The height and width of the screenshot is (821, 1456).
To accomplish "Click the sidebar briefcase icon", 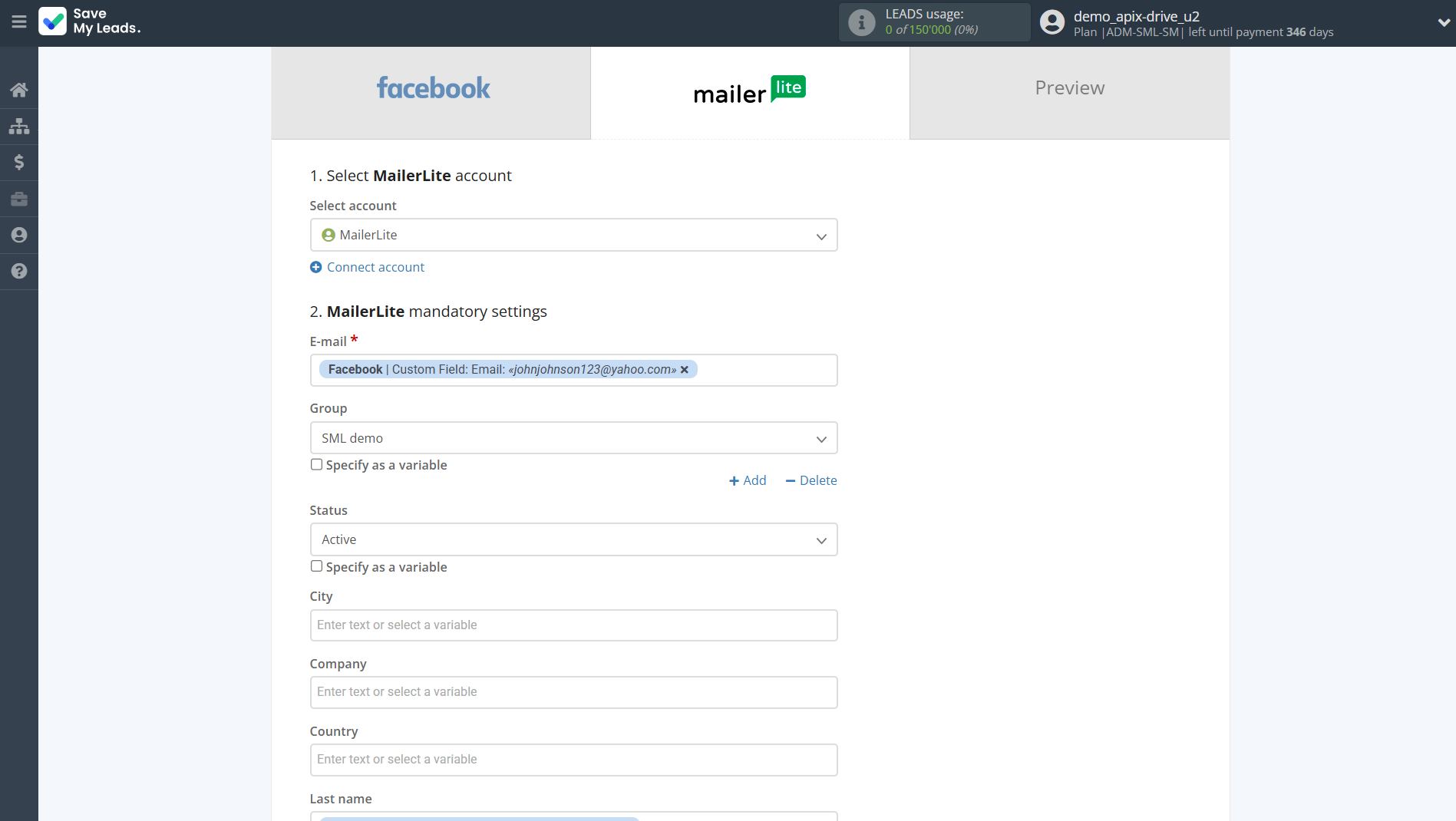I will coord(19,199).
